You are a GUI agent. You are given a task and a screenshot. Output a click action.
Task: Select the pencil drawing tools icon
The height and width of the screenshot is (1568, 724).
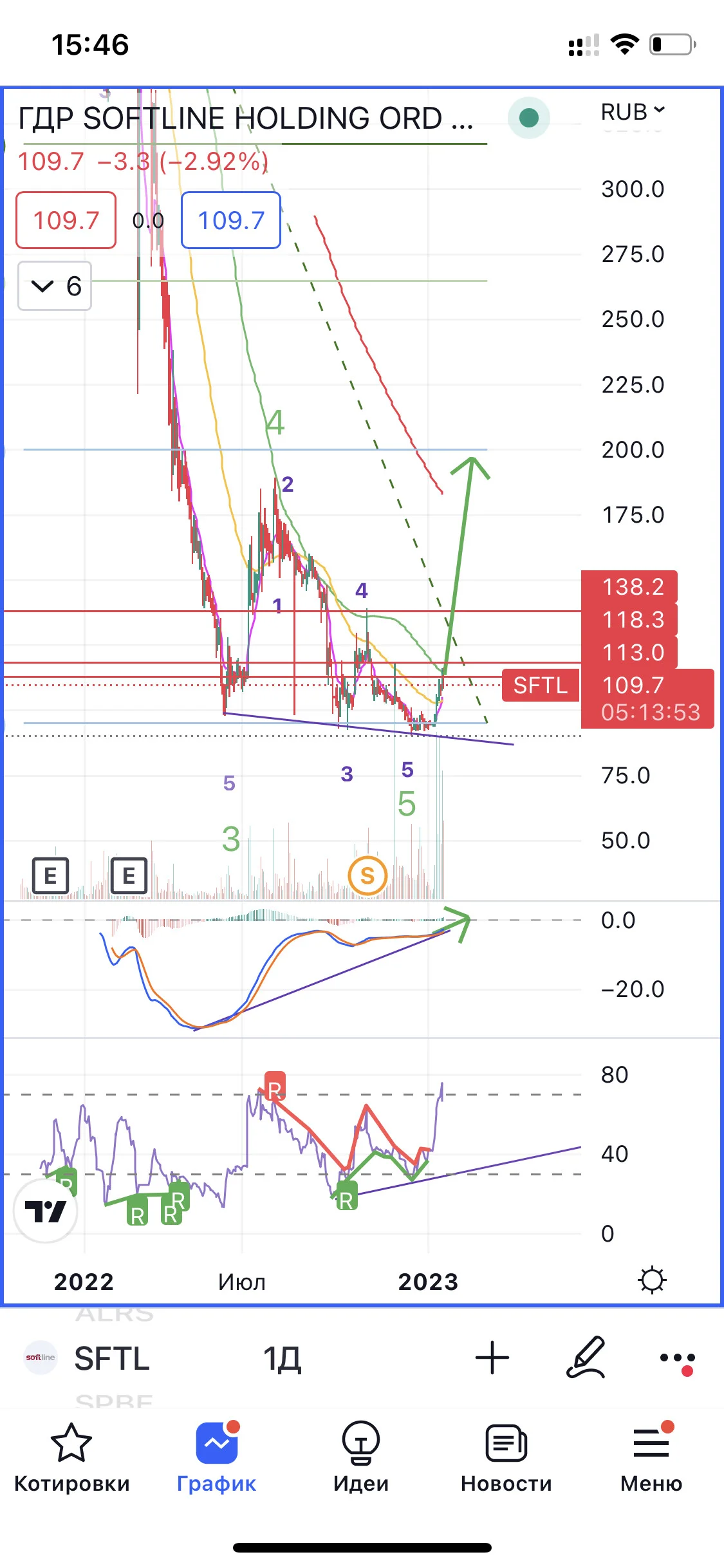pyautogui.click(x=586, y=1357)
